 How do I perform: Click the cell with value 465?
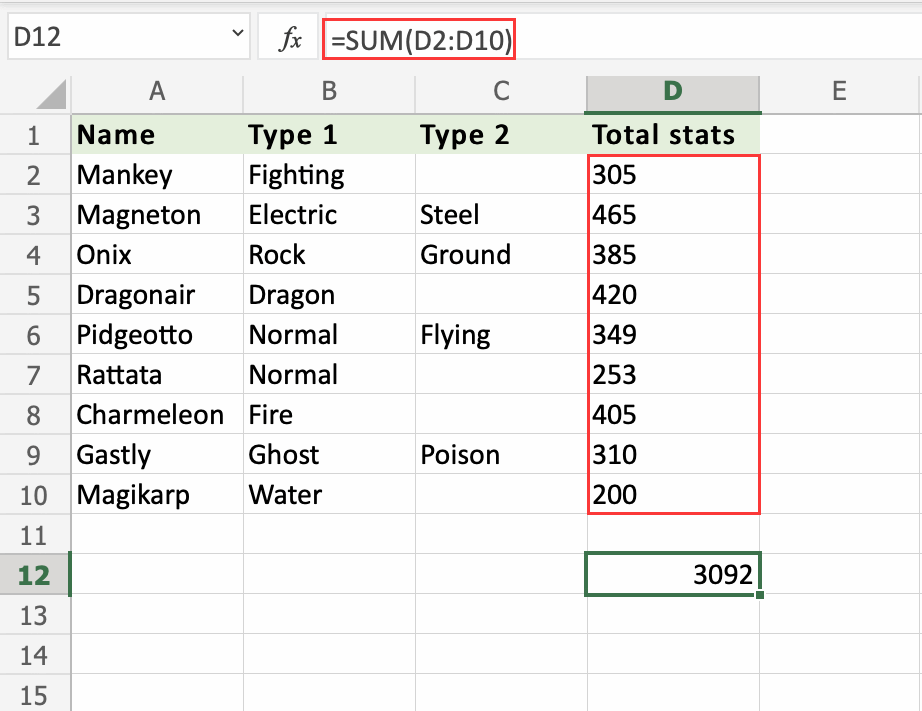[x=672, y=215]
